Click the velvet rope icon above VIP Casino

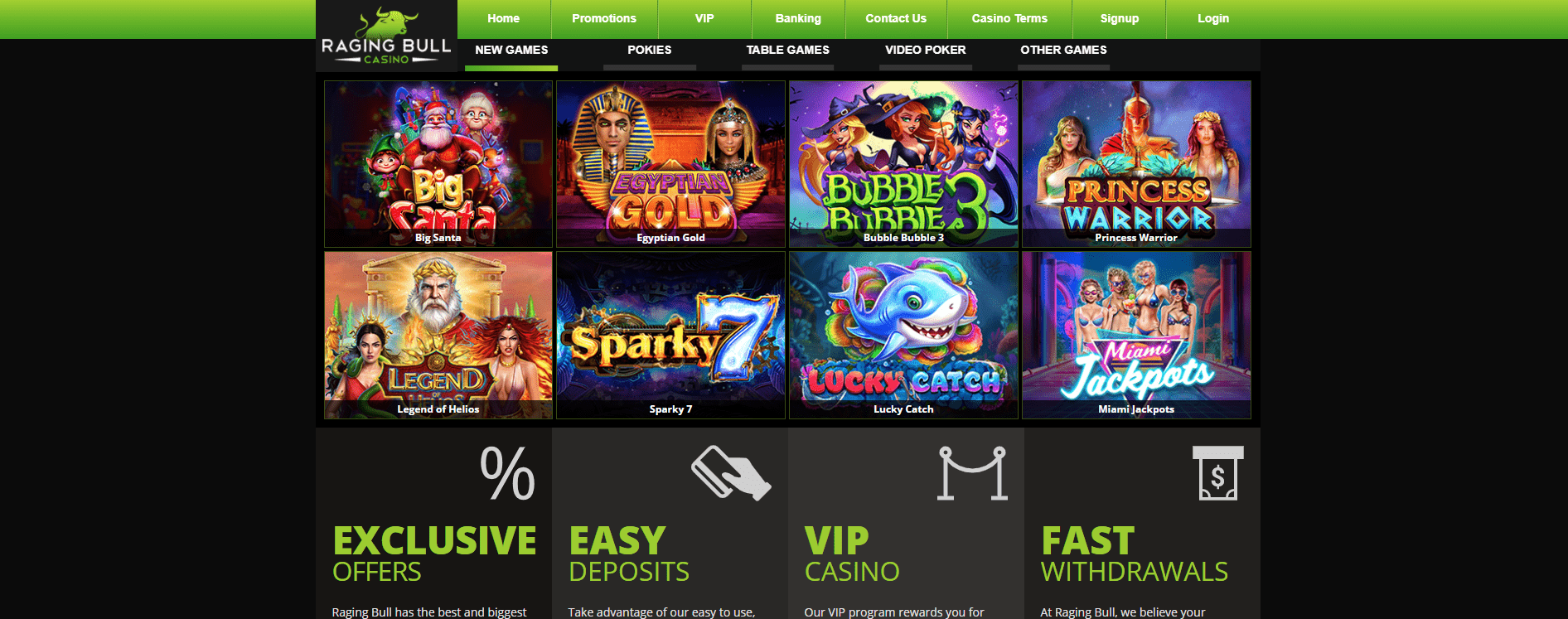pyautogui.click(x=972, y=473)
